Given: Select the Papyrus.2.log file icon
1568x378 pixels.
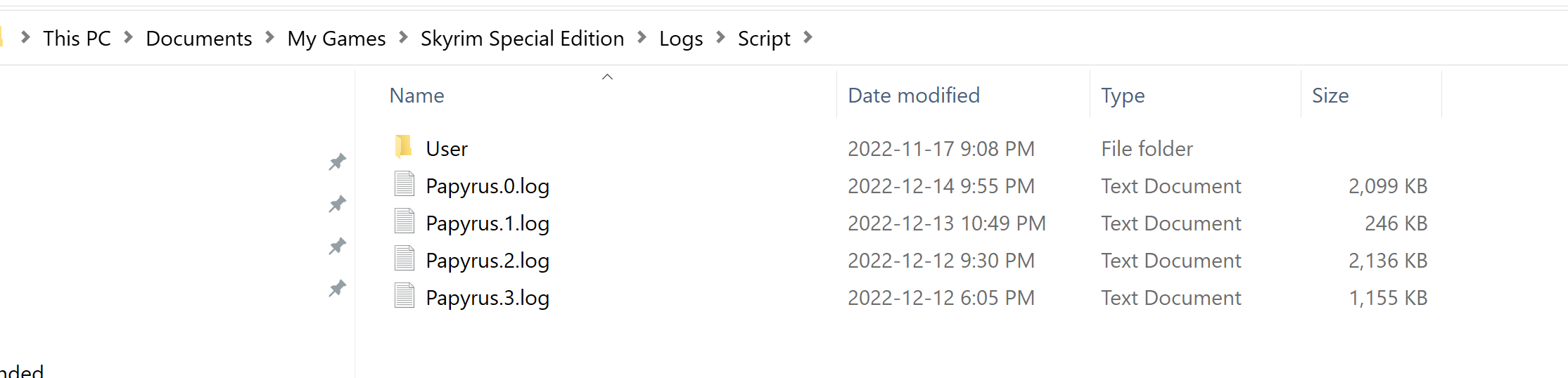Looking at the screenshot, I should pyautogui.click(x=404, y=259).
